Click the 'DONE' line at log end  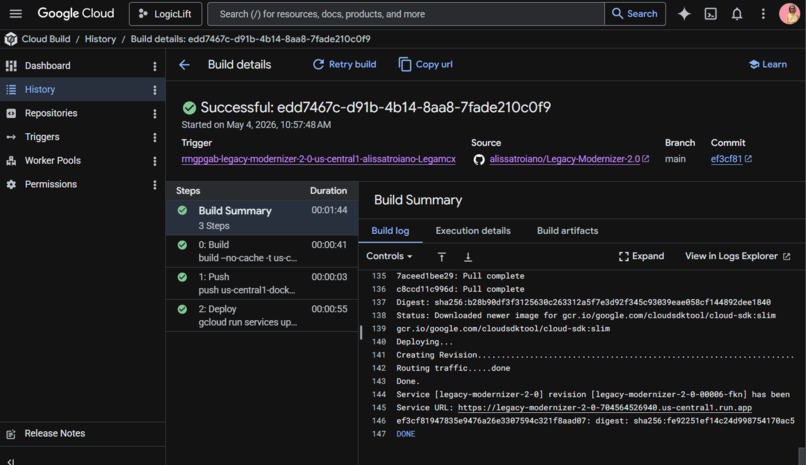(406, 434)
